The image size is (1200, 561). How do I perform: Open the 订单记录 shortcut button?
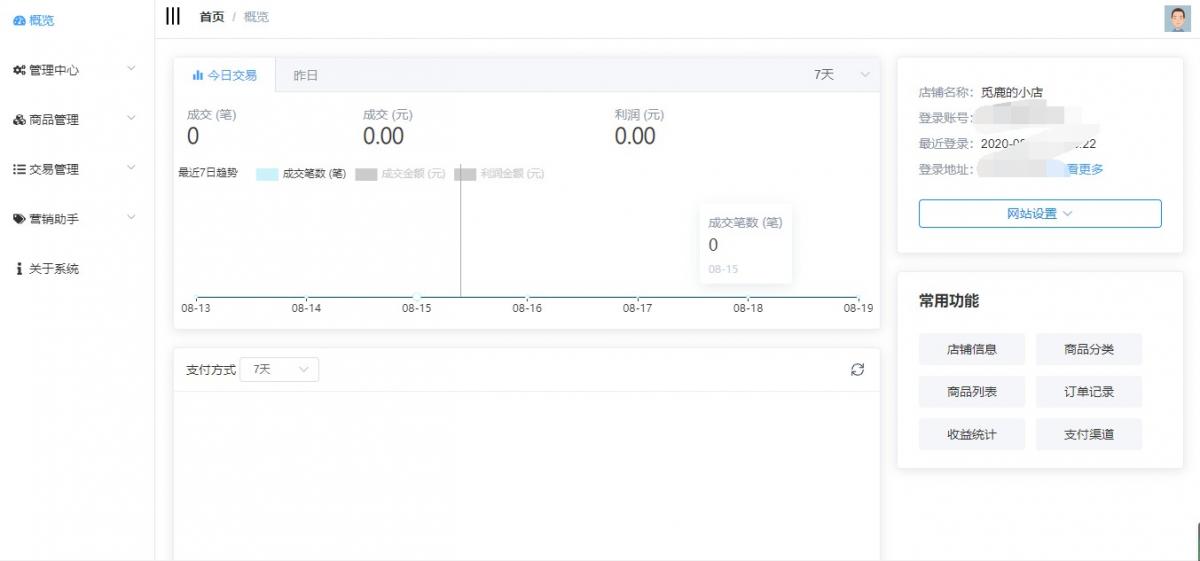coord(1088,392)
